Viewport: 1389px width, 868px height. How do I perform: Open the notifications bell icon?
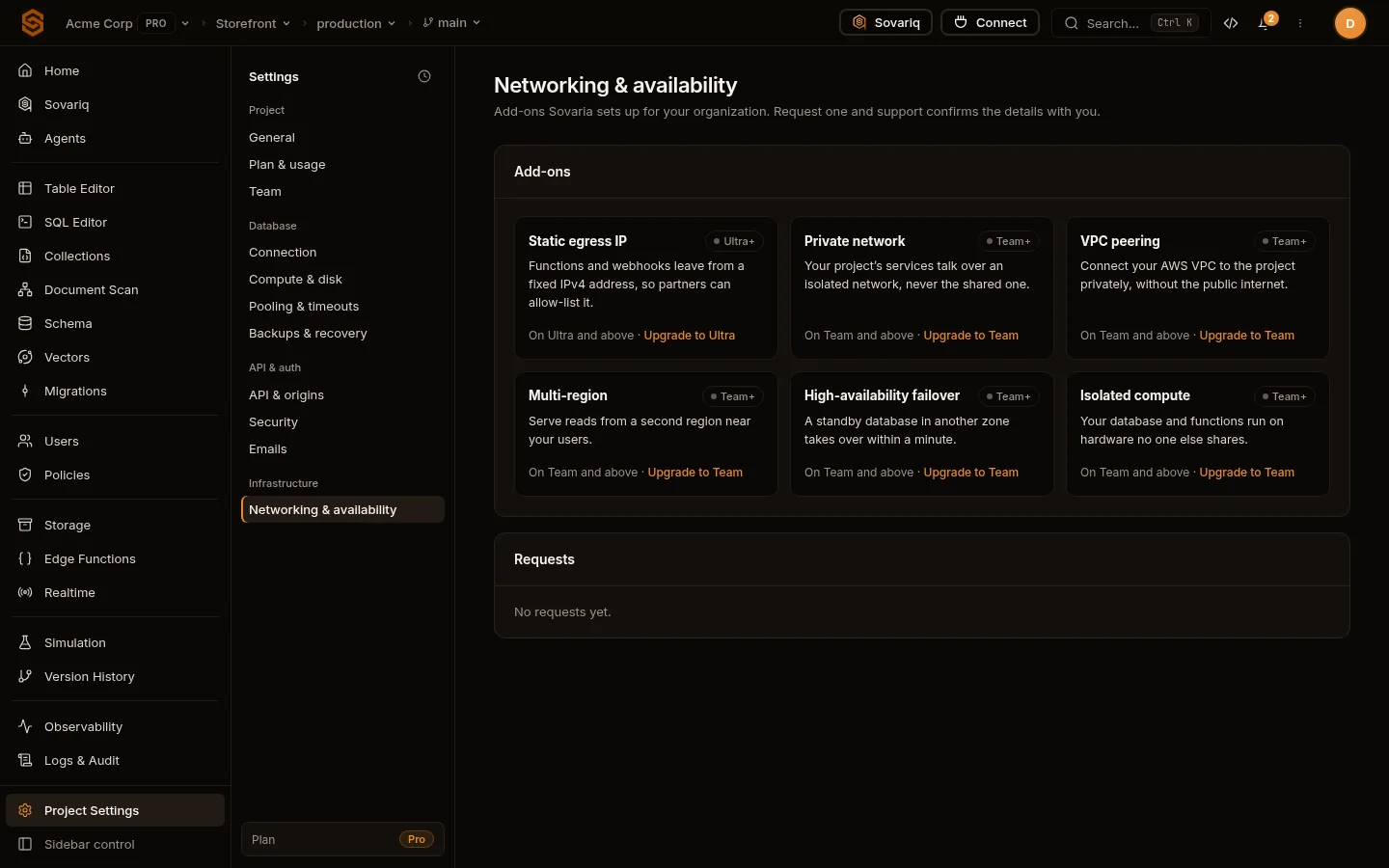tap(1264, 23)
